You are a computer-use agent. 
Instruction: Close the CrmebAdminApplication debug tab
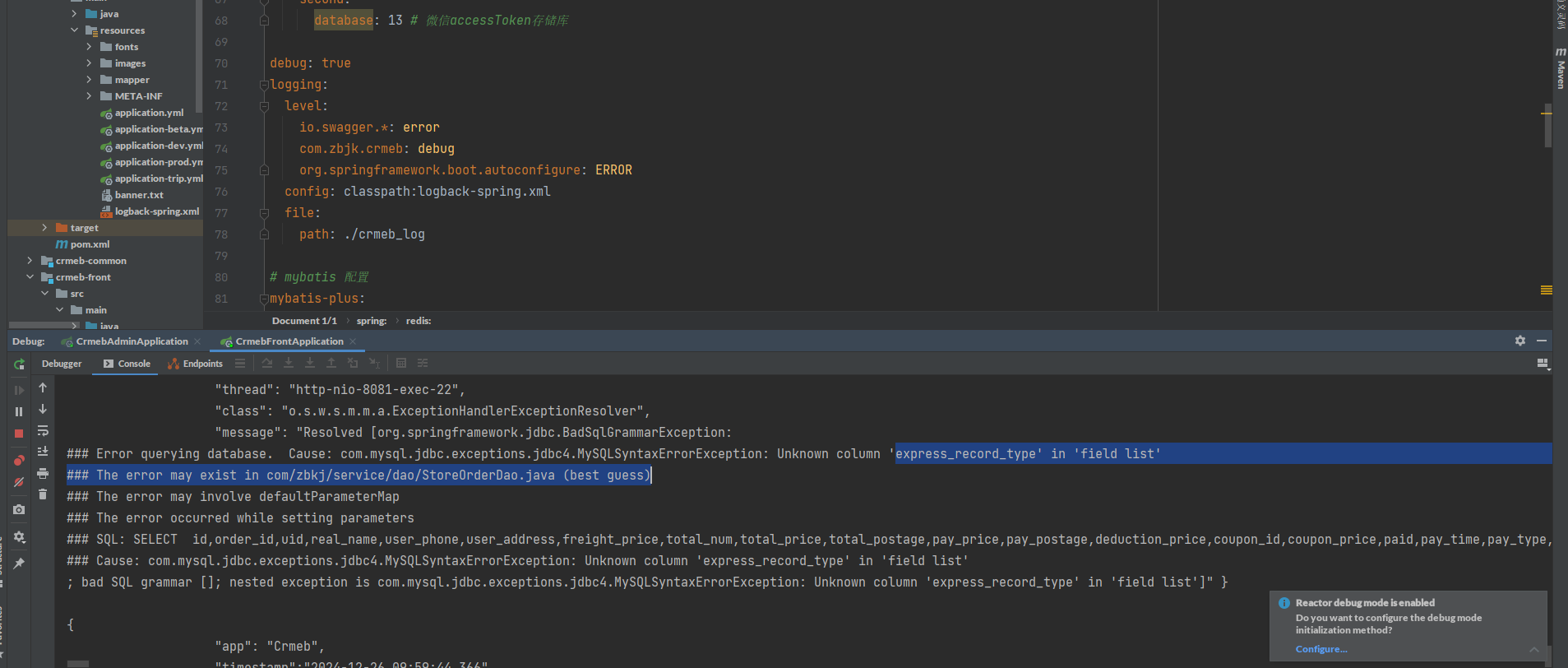[x=197, y=341]
